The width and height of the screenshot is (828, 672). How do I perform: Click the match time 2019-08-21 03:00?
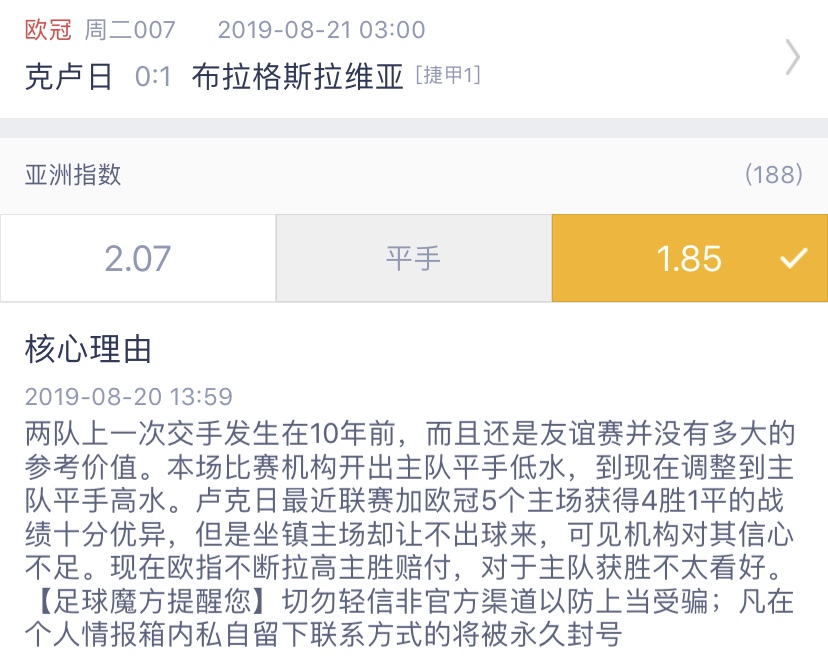point(321,30)
